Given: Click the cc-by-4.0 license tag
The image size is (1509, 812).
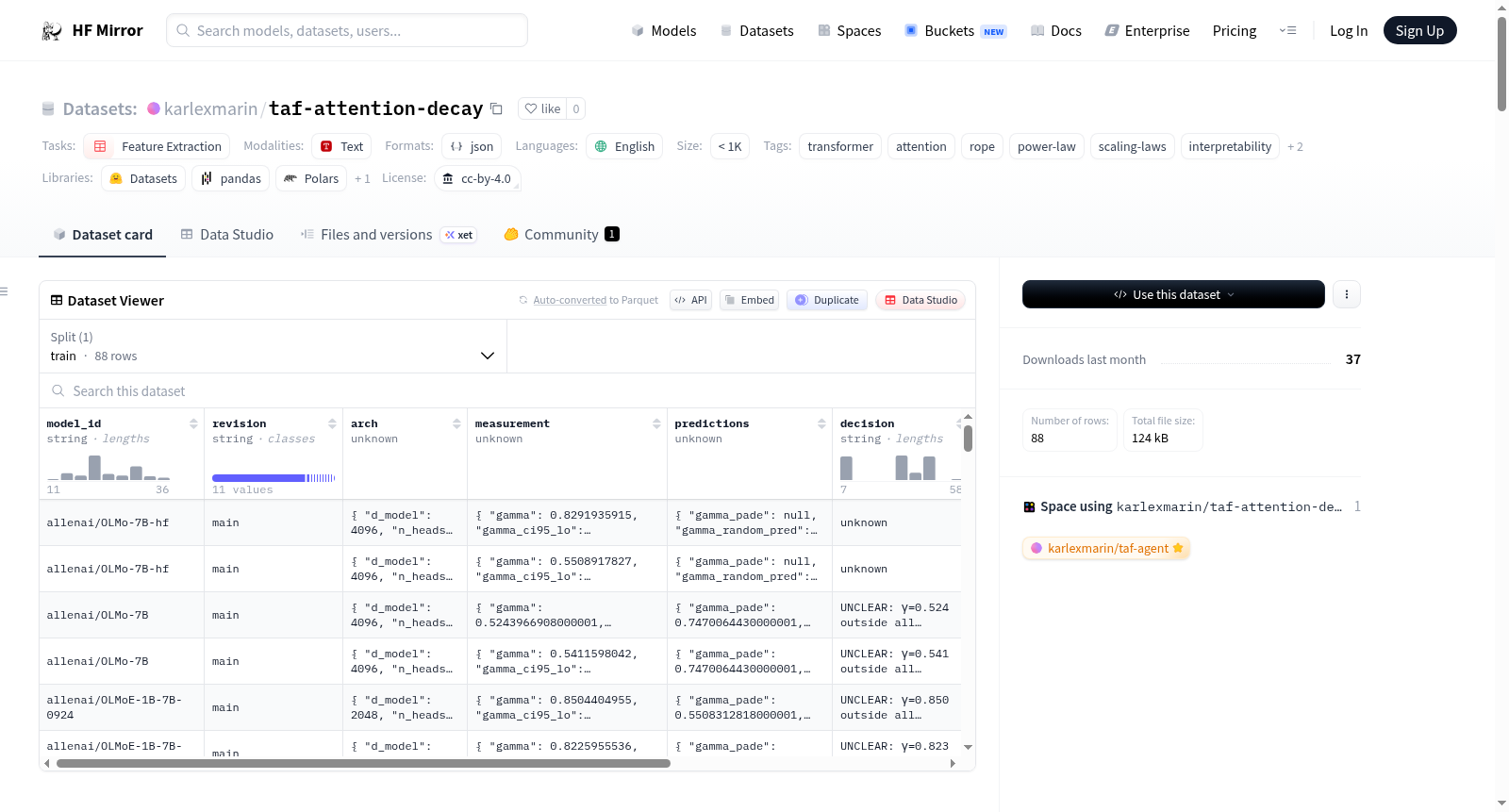Looking at the screenshot, I should point(477,178).
